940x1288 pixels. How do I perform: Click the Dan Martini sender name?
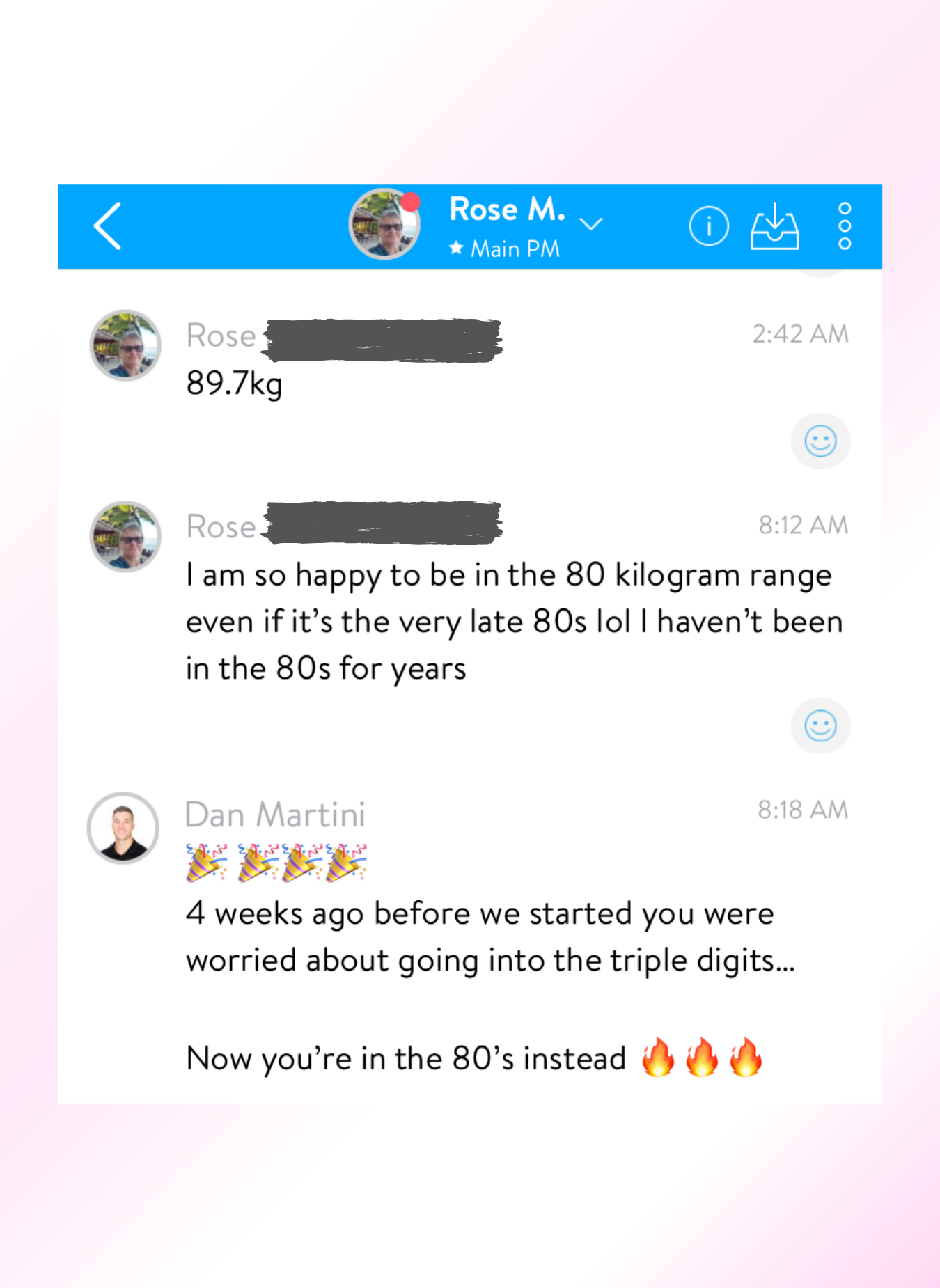275,814
